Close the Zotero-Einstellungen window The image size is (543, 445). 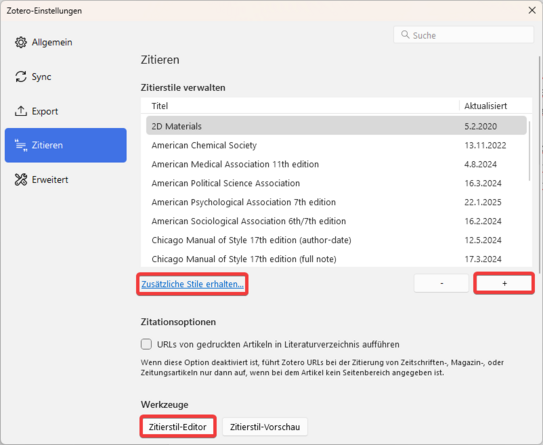(x=532, y=10)
